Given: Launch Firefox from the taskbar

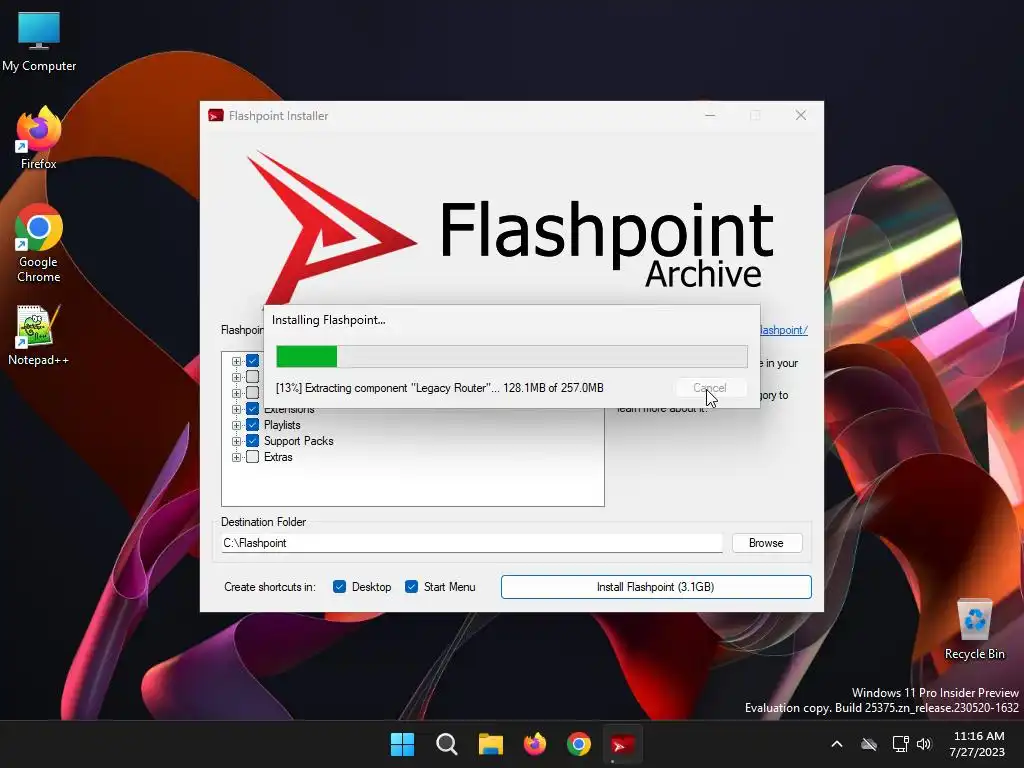Looking at the screenshot, I should (535, 744).
